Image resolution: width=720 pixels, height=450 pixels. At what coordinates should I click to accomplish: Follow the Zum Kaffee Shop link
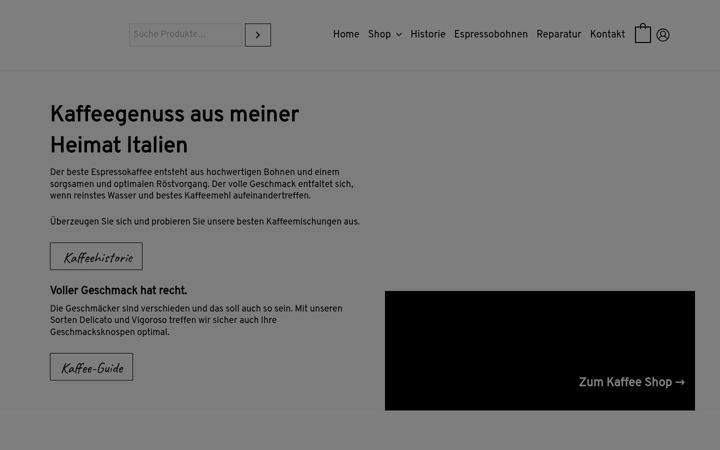631,382
